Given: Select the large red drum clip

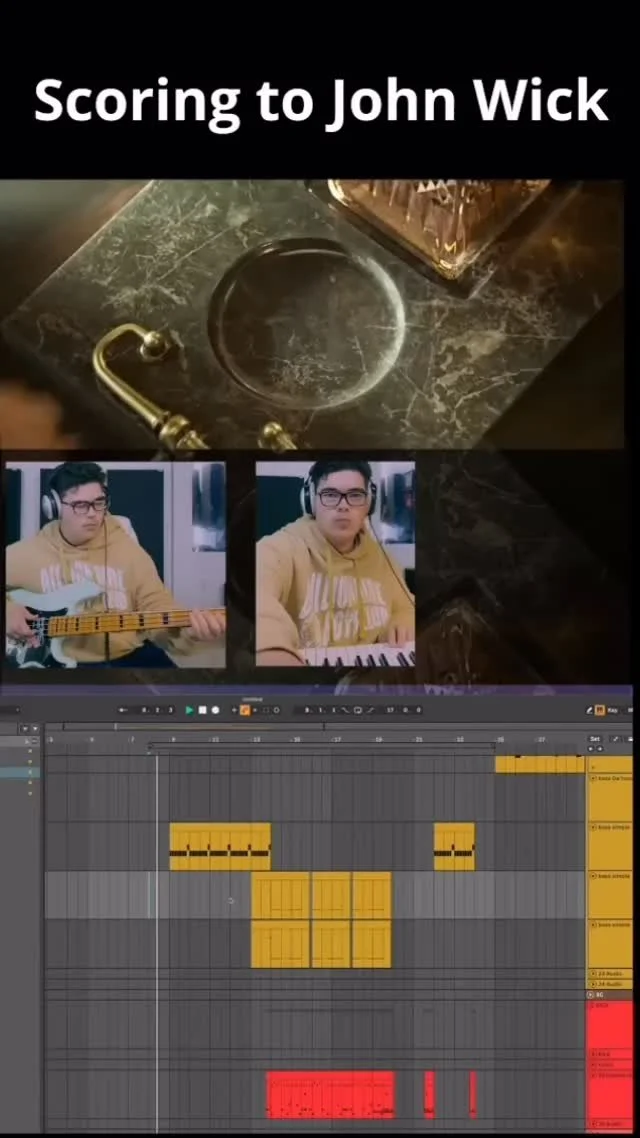Looking at the screenshot, I should [331, 1094].
